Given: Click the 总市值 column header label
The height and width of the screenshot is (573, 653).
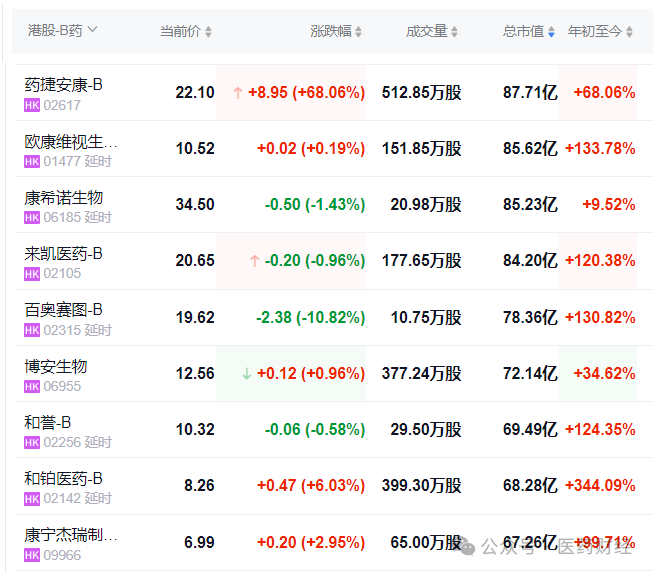Looking at the screenshot, I should [522, 31].
